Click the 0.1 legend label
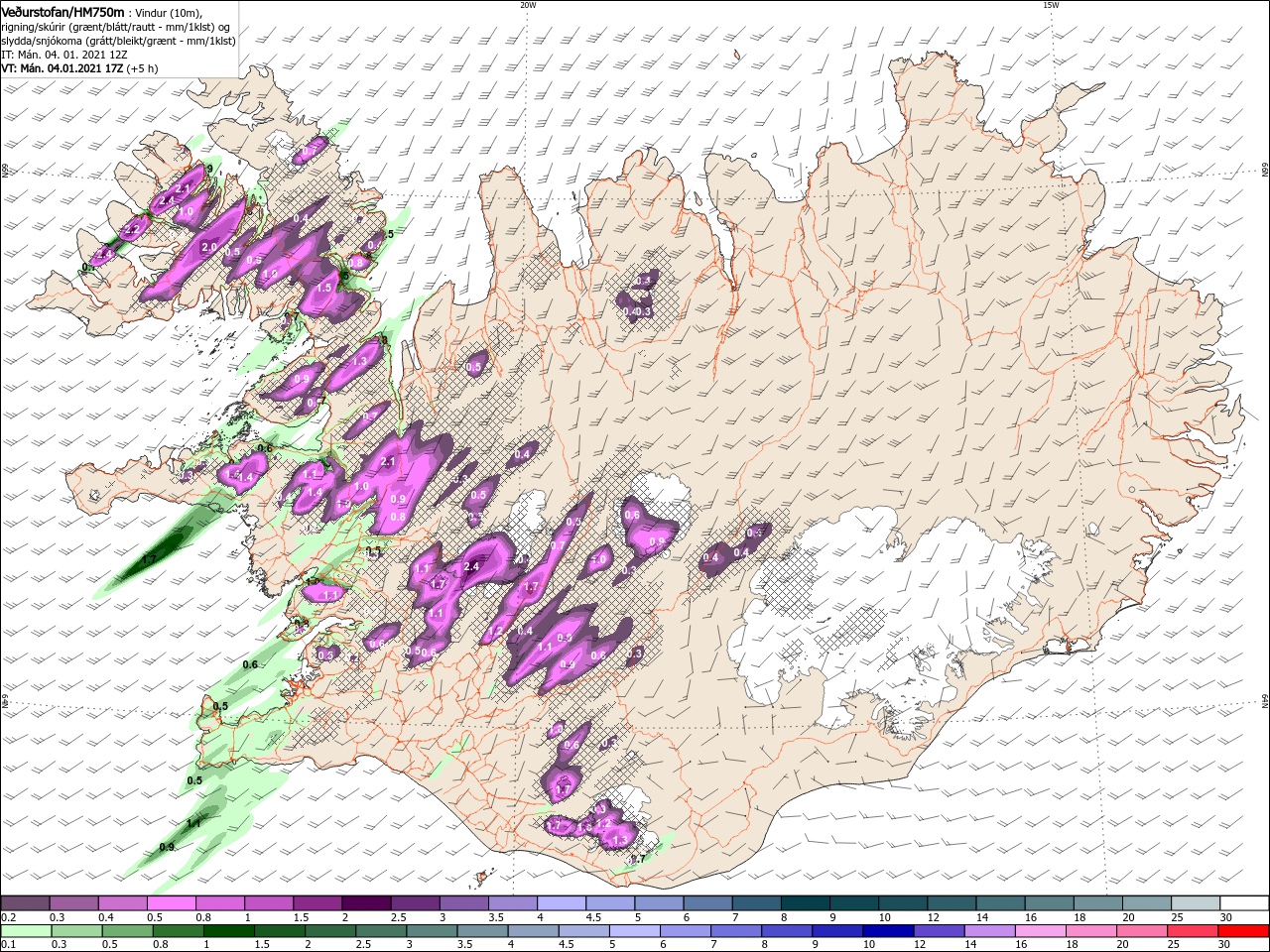Image resolution: width=1270 pixels, height=952 pixels. tap(8, 945)
